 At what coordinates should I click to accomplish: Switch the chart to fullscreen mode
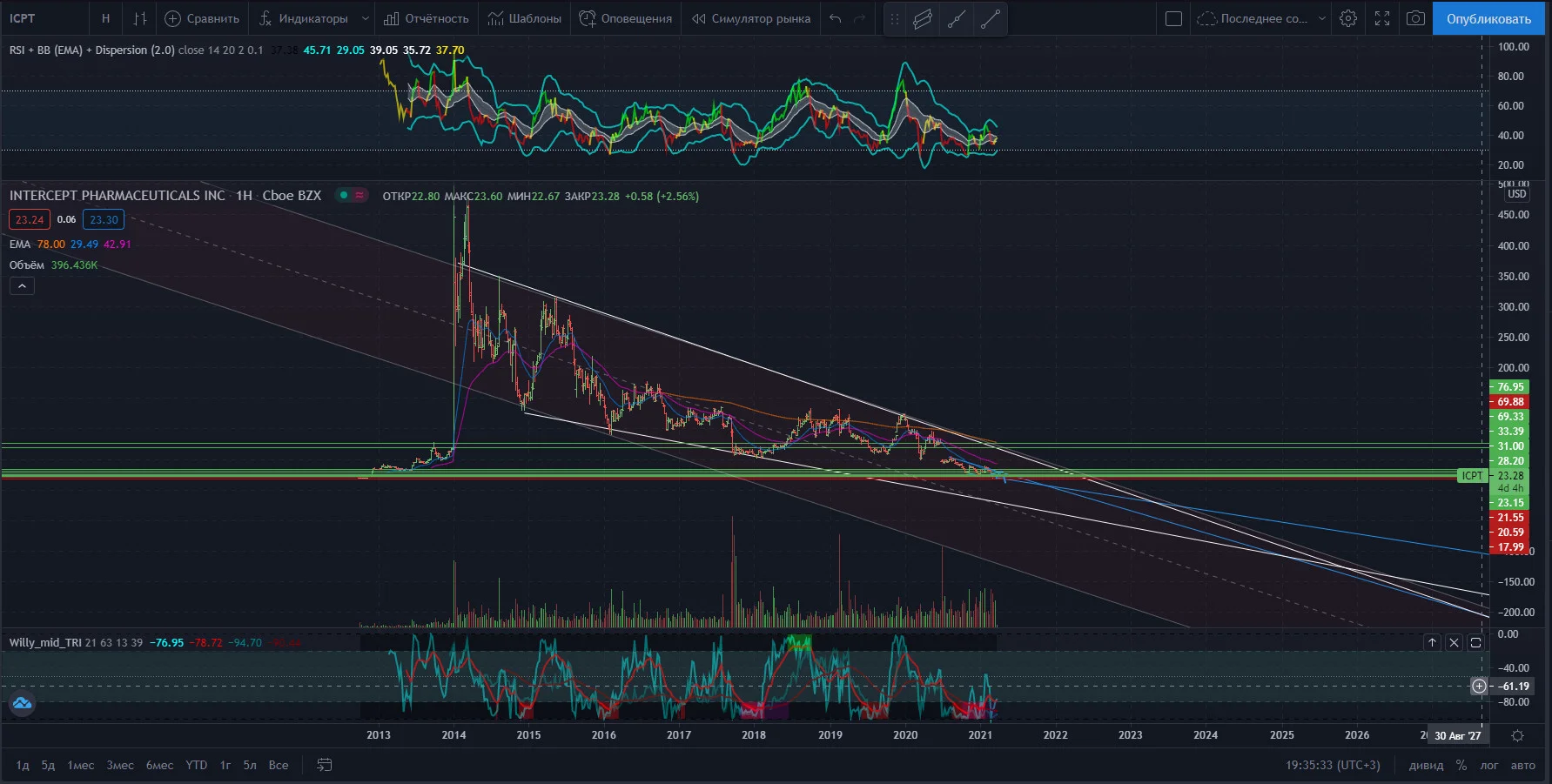[1382, 18]
